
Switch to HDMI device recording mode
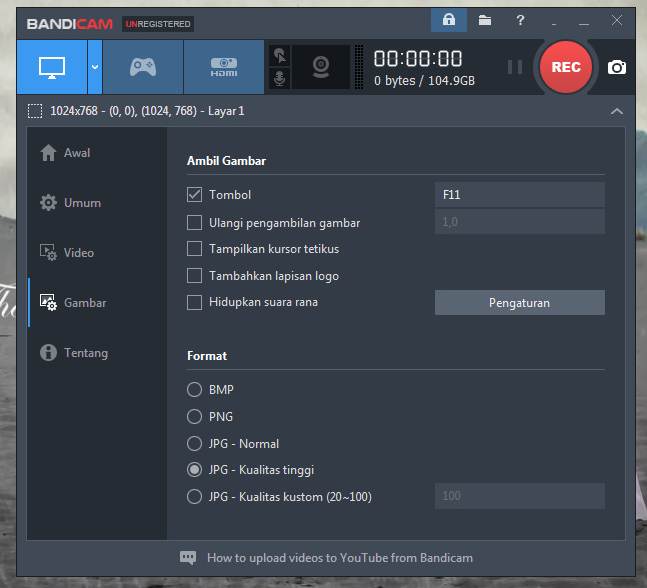point(224,67)
